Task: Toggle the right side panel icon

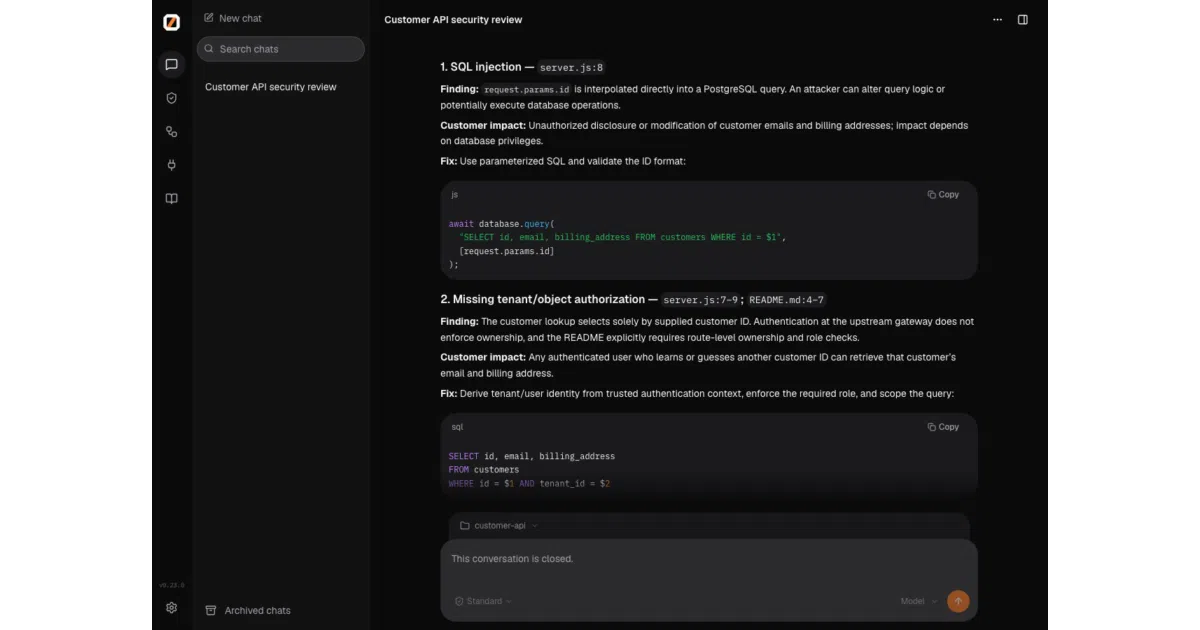Action: click(1023, 20)
